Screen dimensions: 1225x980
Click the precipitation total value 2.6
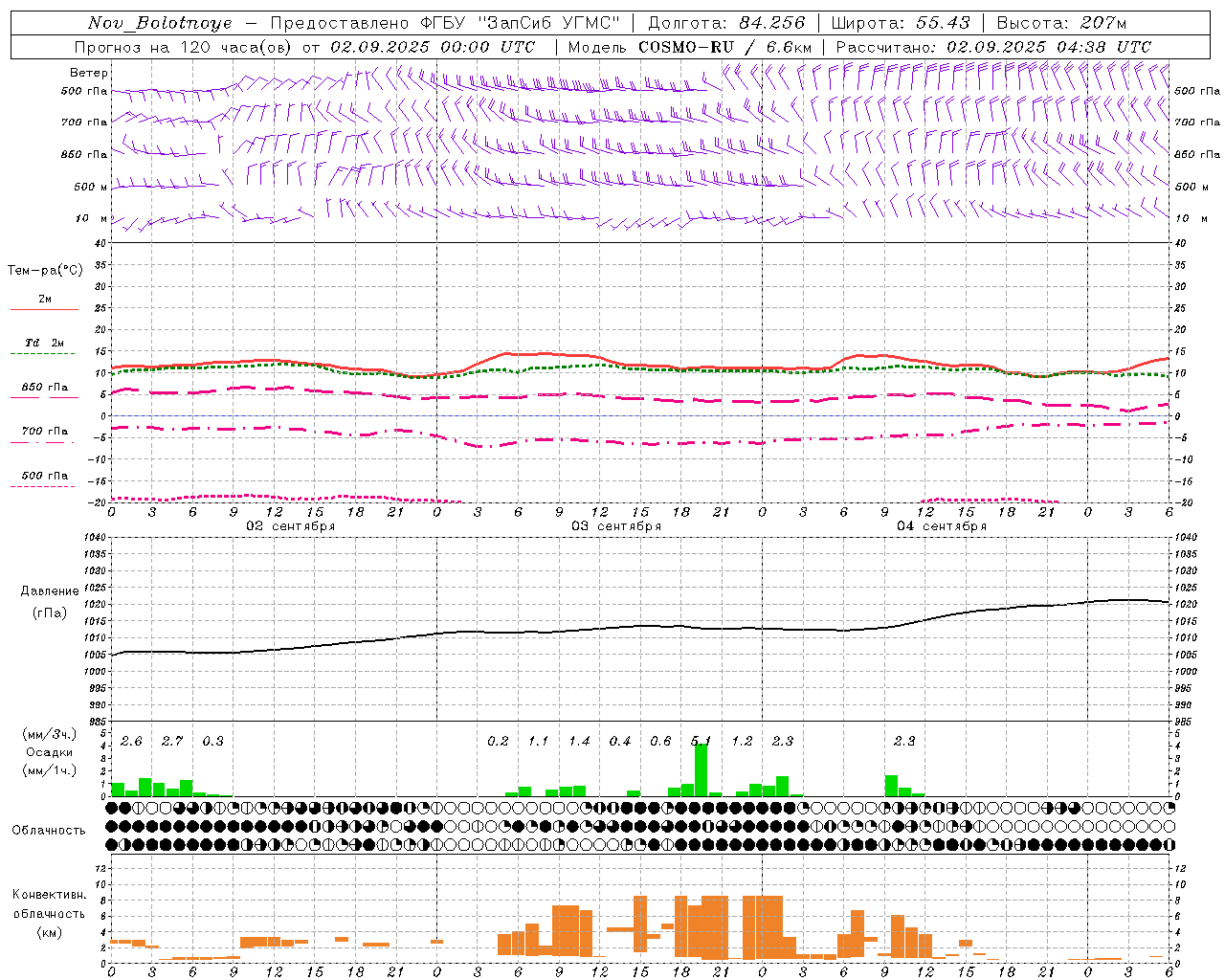click(131, 742)
